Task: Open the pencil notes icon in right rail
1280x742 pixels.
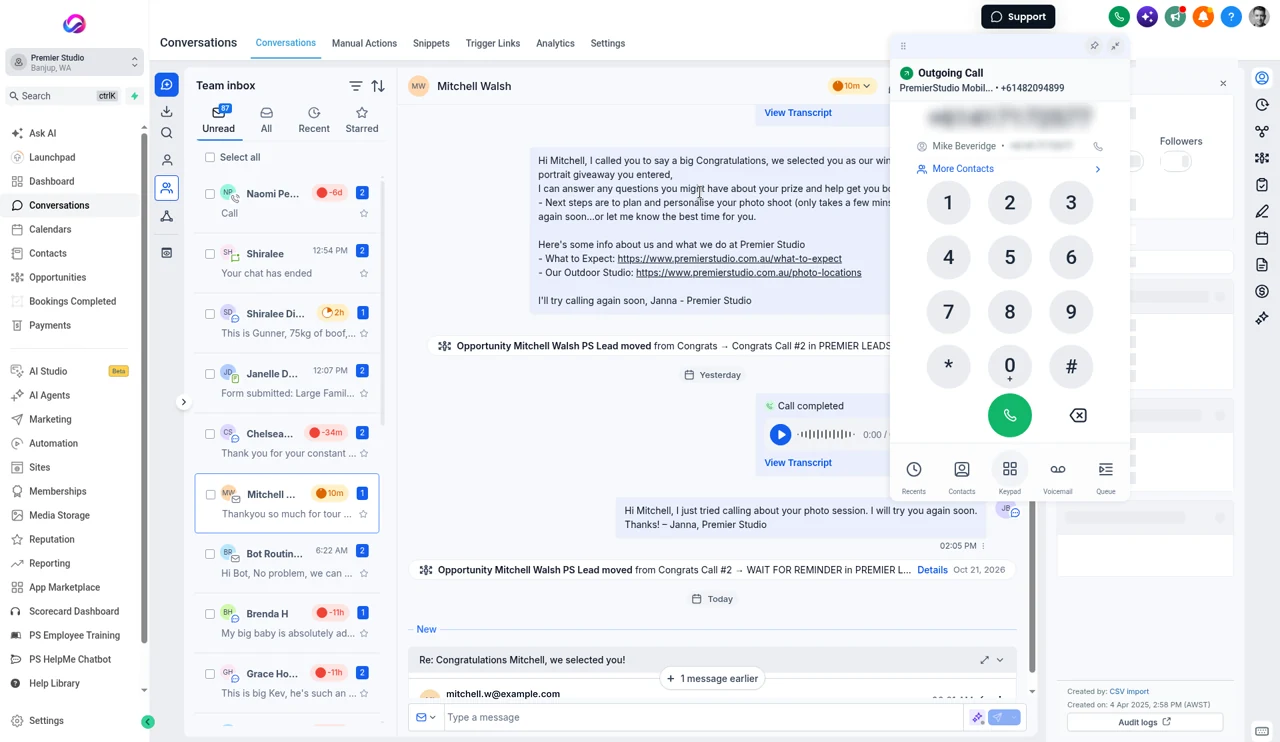Action: (1262, 211)
